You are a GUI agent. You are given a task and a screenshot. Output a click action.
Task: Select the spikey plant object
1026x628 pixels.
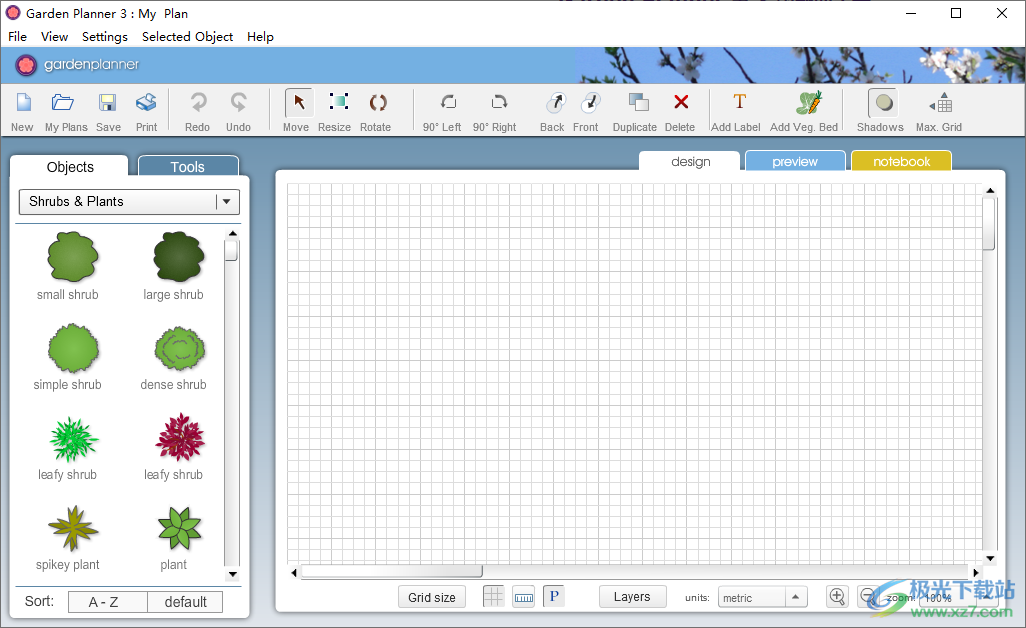(73, 528)
